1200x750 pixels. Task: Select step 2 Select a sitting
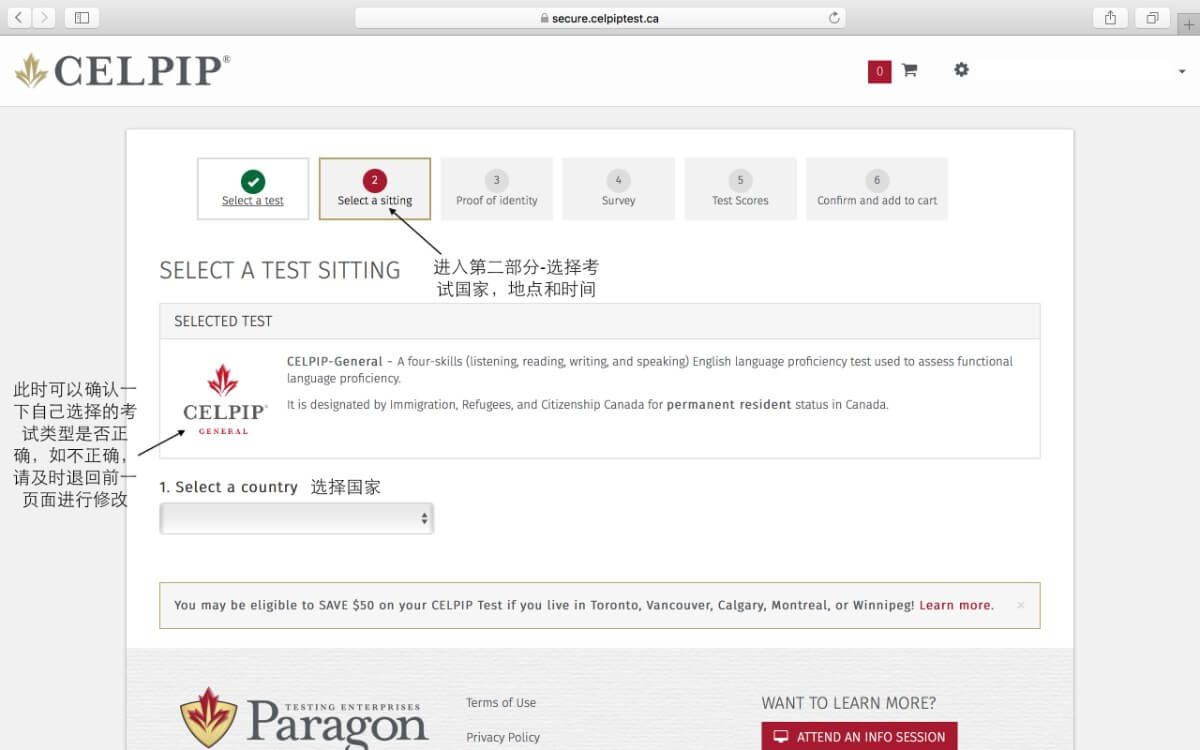[x=375, y=188]
